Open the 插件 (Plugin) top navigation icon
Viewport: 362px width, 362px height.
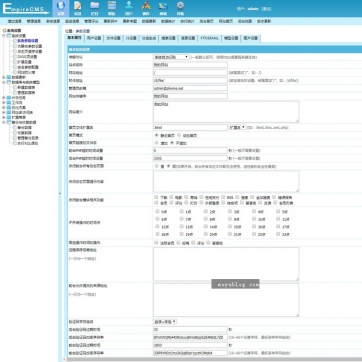(x=146, y=8)
